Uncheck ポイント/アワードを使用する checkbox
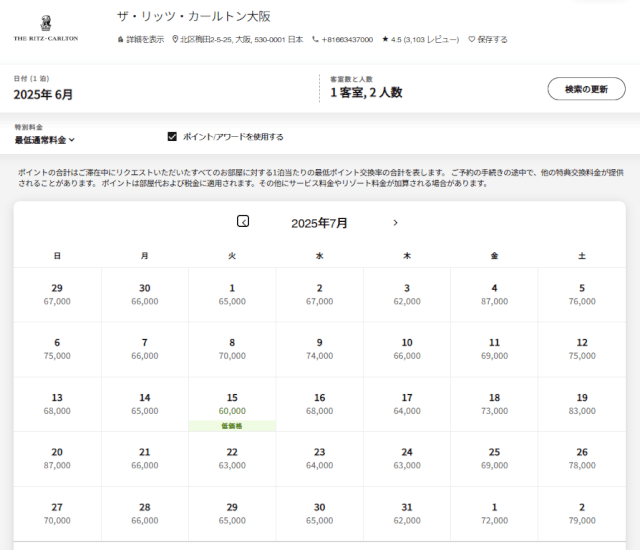This screenshot has height=550, width=640. 172,137
